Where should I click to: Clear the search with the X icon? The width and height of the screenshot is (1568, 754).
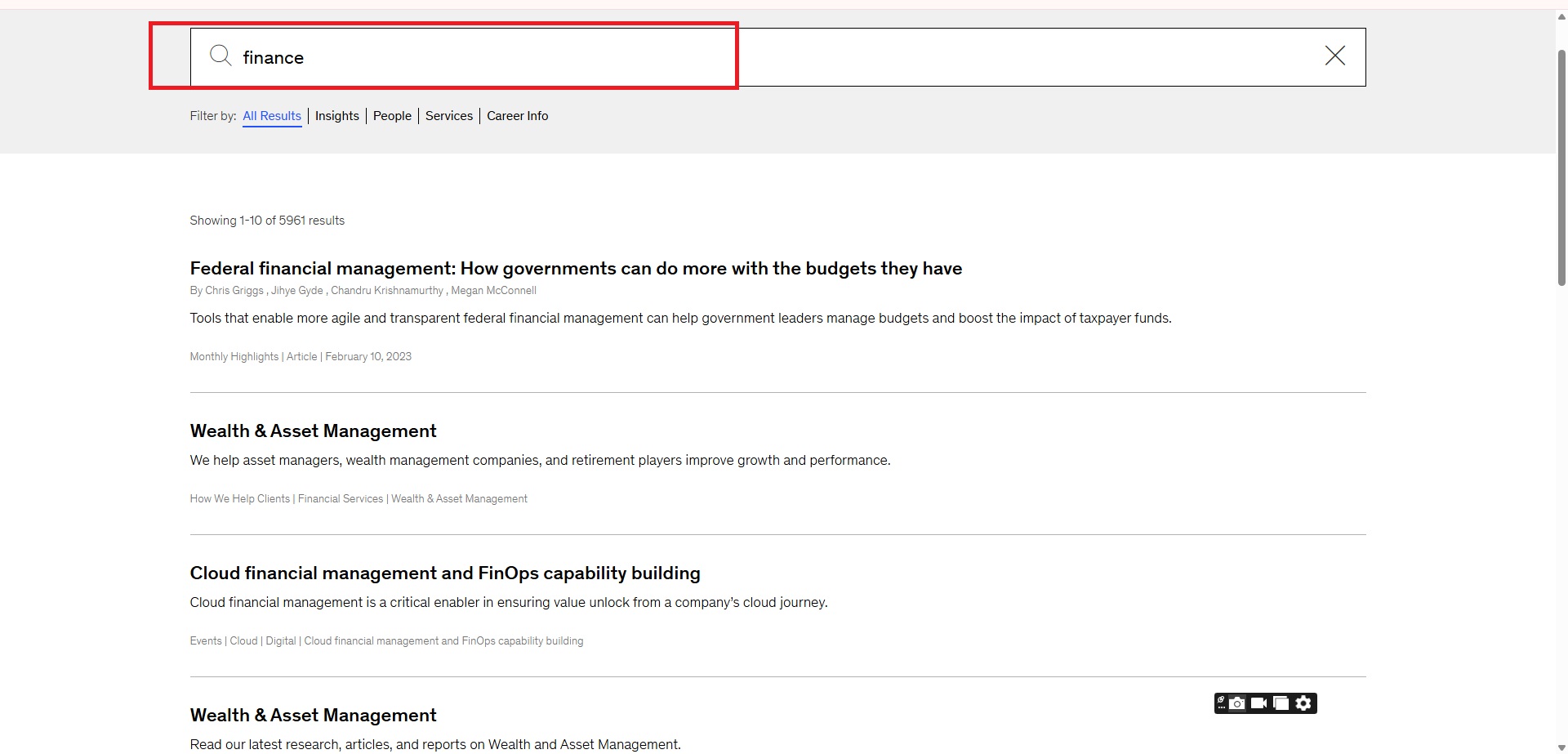tap(1334, 56)
